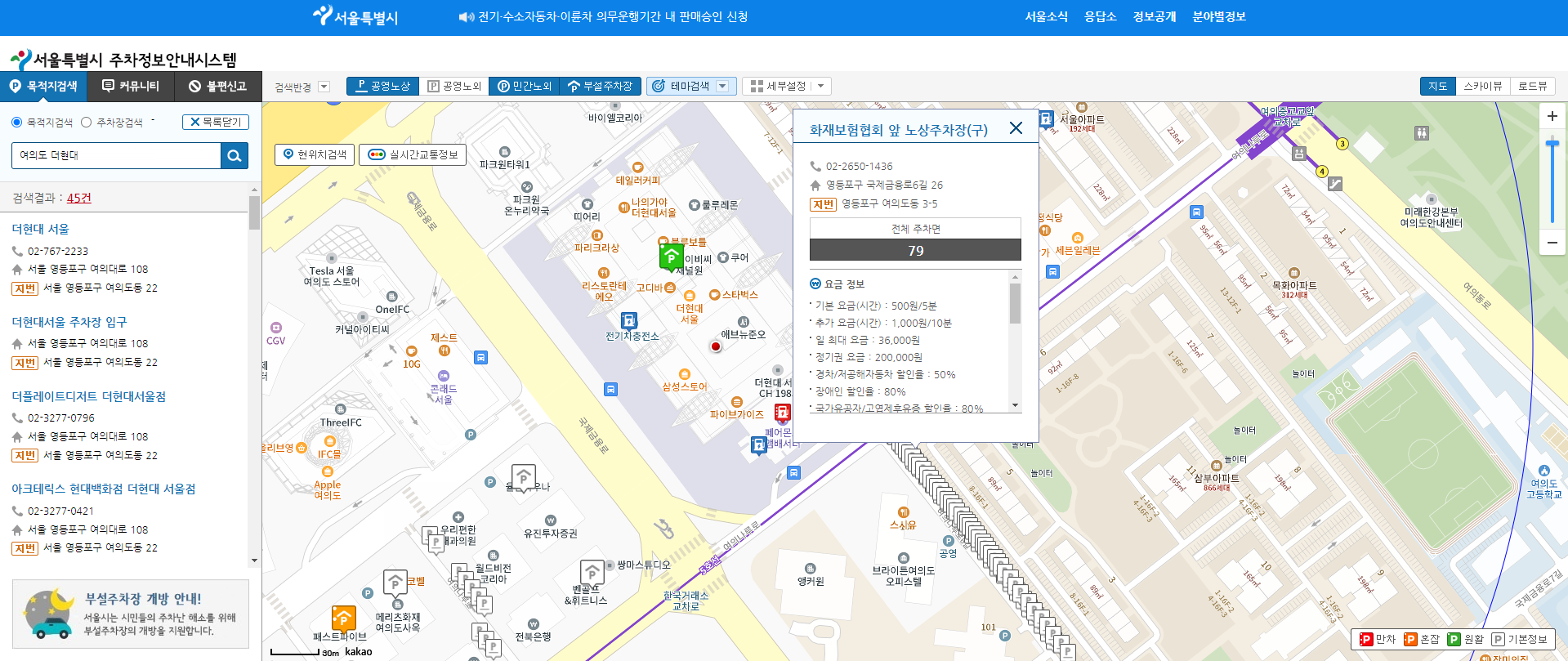The height and width of the screenshot is (661, 1568).
Task: Click the green selected parking marker
Action: (x=671, y=257)
